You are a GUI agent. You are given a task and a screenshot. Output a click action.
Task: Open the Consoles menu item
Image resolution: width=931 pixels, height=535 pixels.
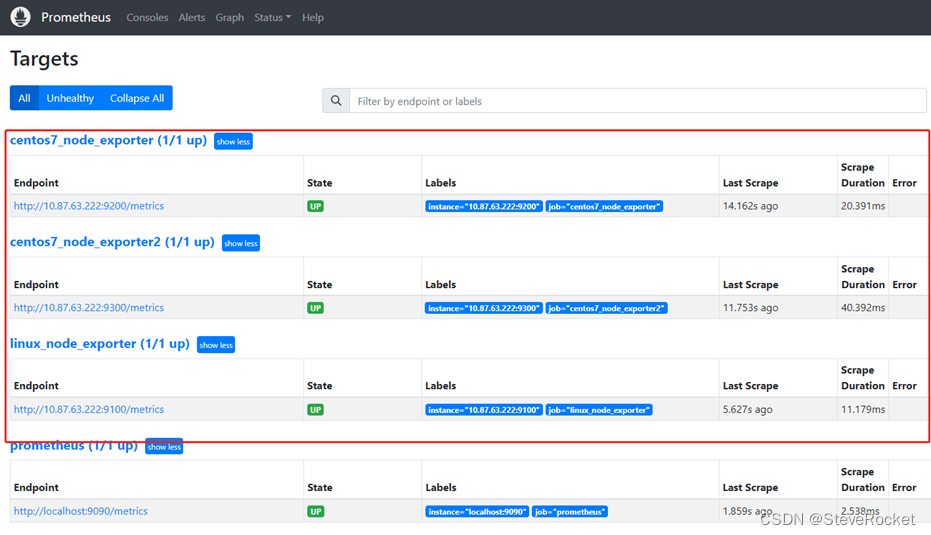147,17
